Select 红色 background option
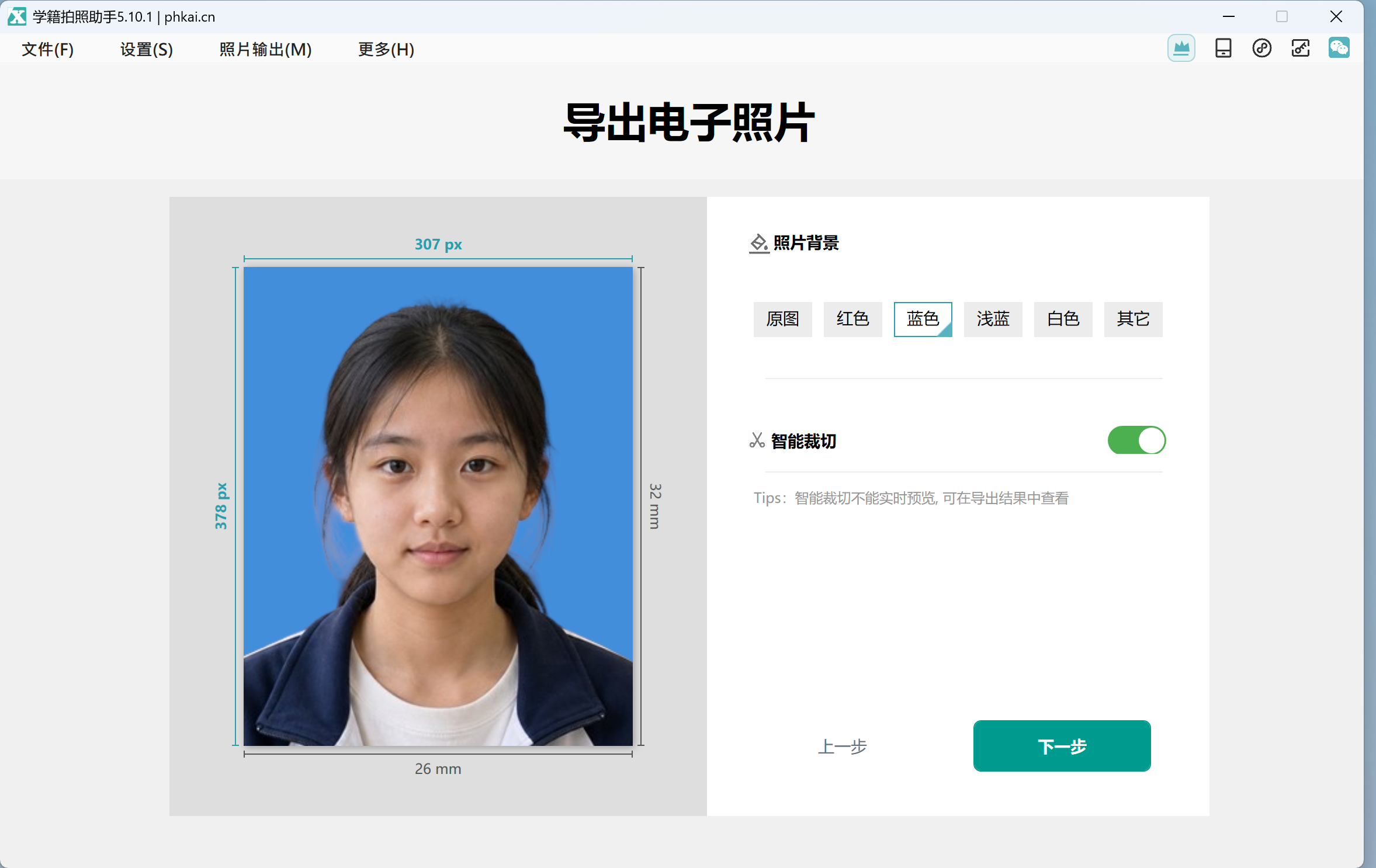Viewport: 1376px width, 868px height. pyautogui.click(x=852, y=320)
